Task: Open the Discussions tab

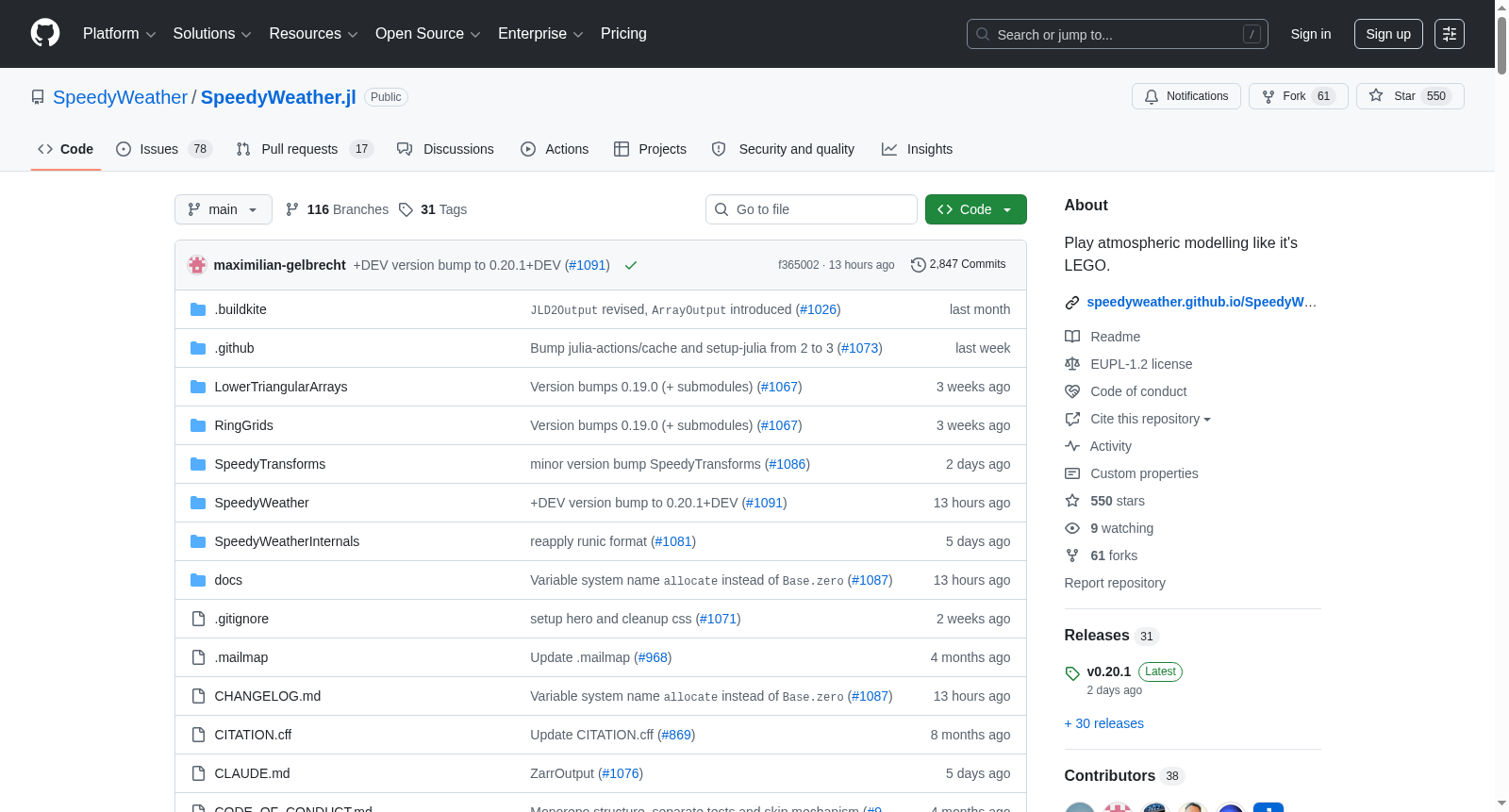Action: [445, 149]
